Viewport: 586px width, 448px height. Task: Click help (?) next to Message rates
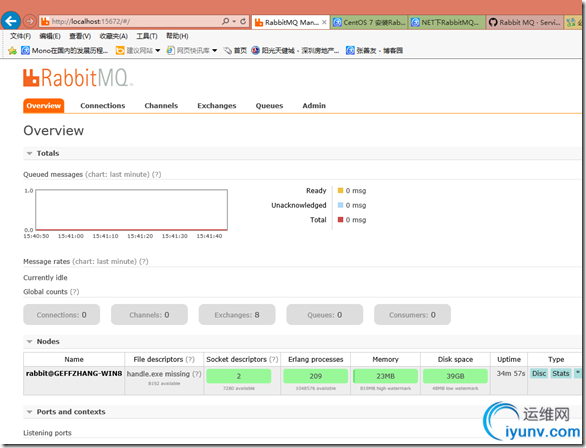coord(144,262)
